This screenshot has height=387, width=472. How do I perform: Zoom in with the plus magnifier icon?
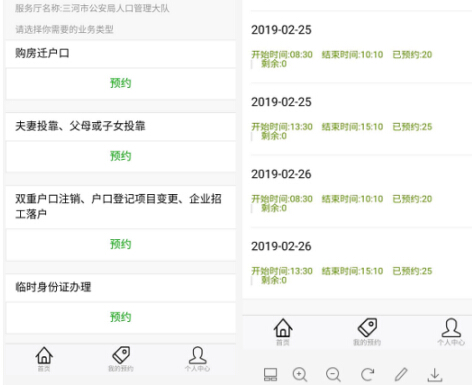[300, 375]
